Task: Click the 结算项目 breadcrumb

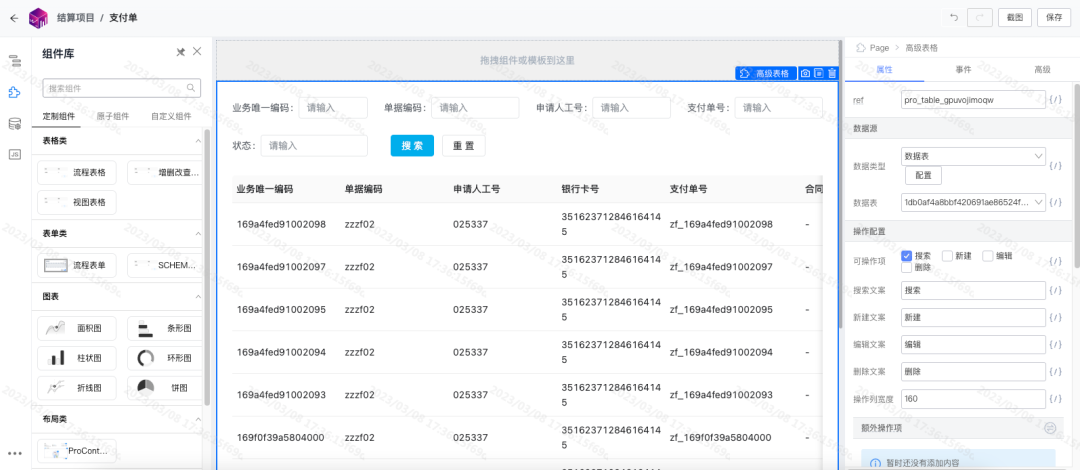Action: (x=76, y=18)
